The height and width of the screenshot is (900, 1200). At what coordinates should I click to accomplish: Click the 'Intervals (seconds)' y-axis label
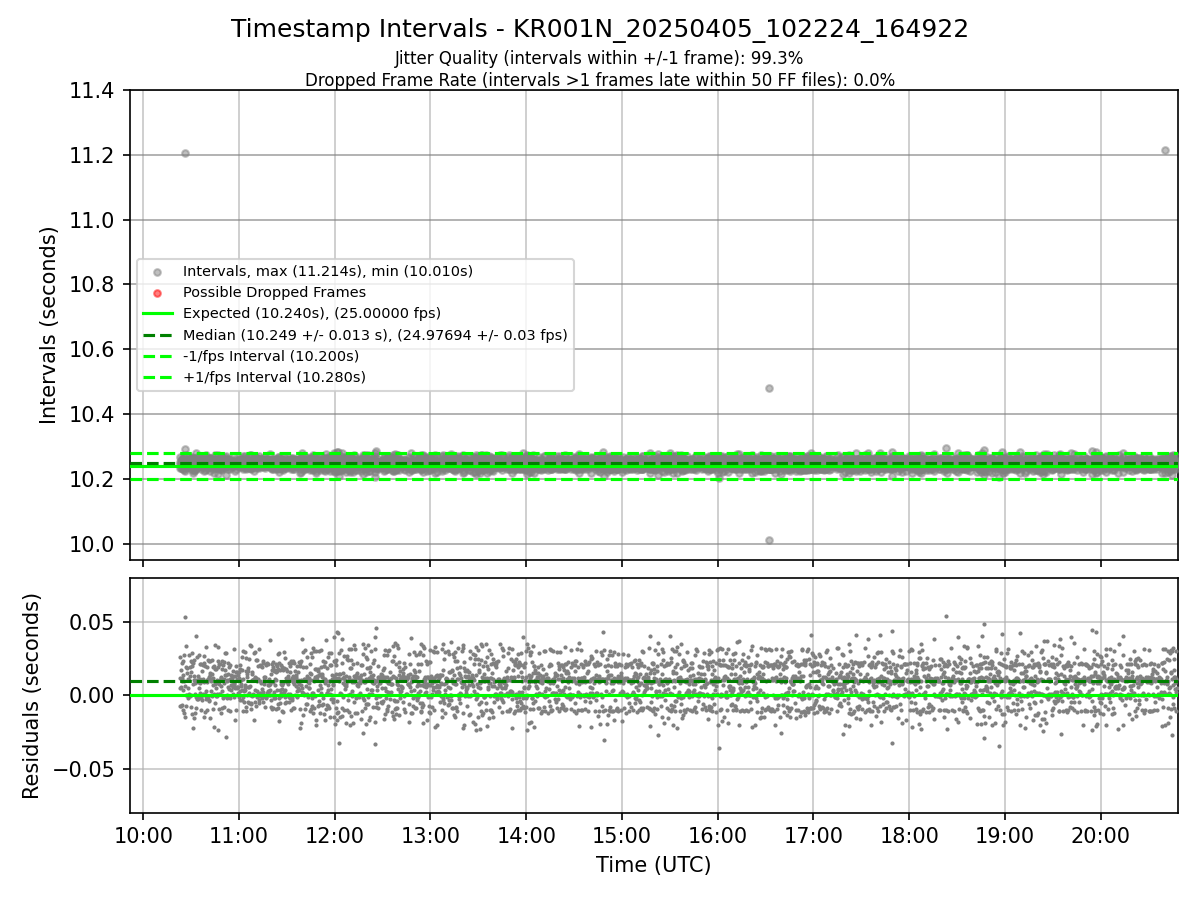coord(49,325)
